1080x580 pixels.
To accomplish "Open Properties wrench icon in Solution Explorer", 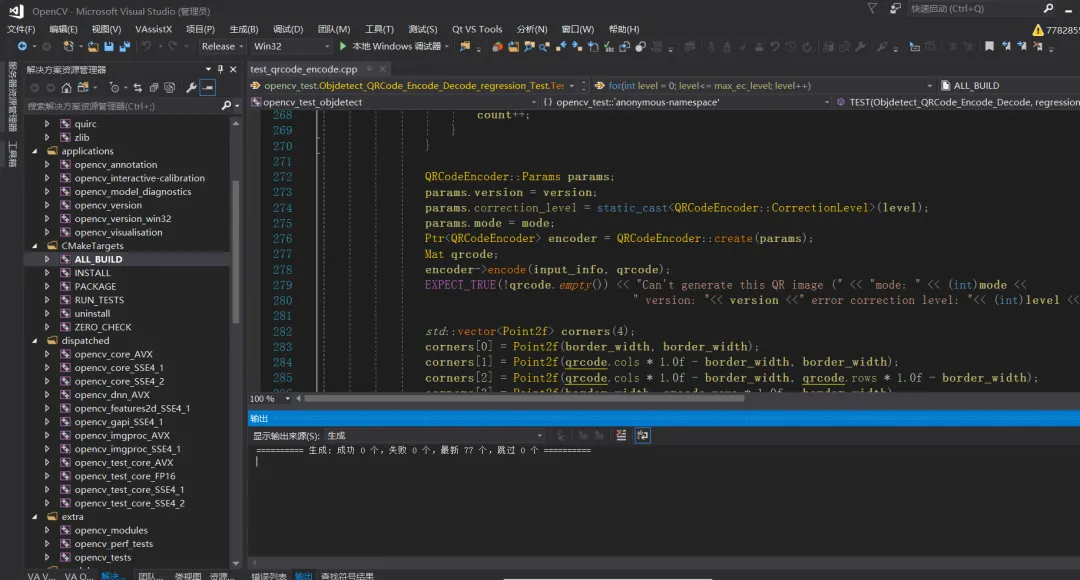I will [190, 87].
